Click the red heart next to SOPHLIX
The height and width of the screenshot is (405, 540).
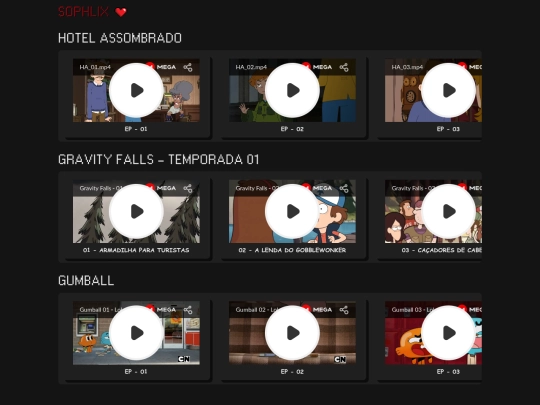[x=121, y=12]
